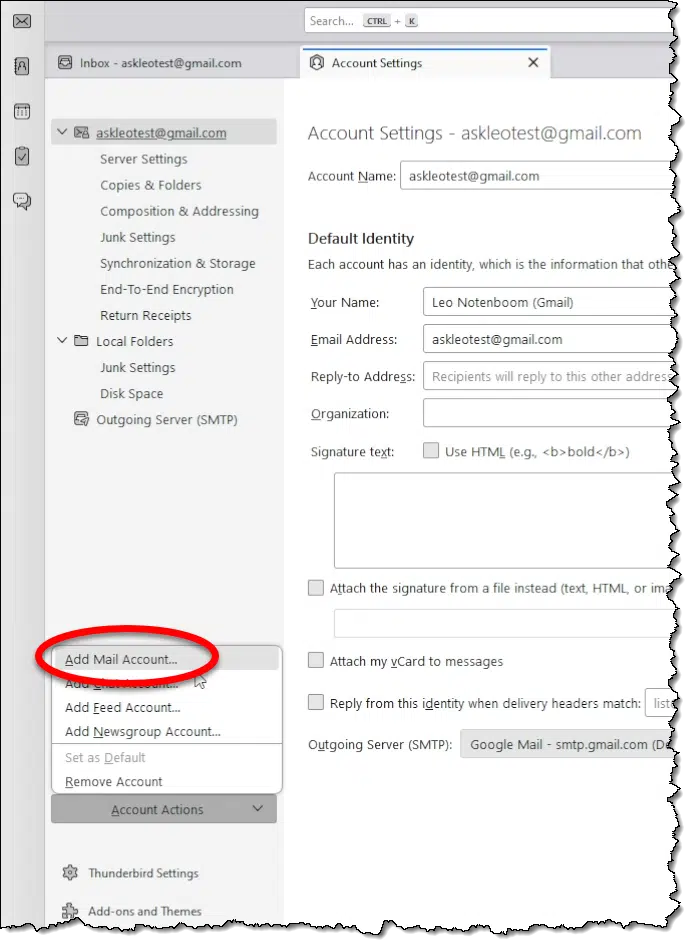694x946 pixels.
Task: Select Junk Settings under askleotest@gmail.com
Action: point(138,237)
